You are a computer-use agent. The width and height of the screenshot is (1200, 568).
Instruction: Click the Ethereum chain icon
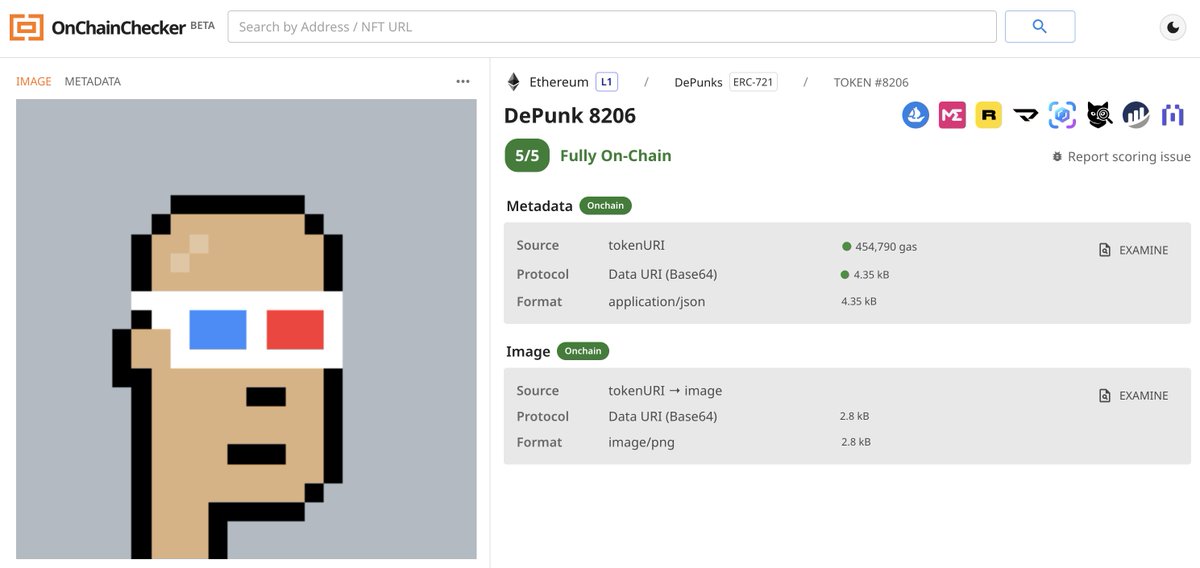pyautogui.click(x=514, y=82)
